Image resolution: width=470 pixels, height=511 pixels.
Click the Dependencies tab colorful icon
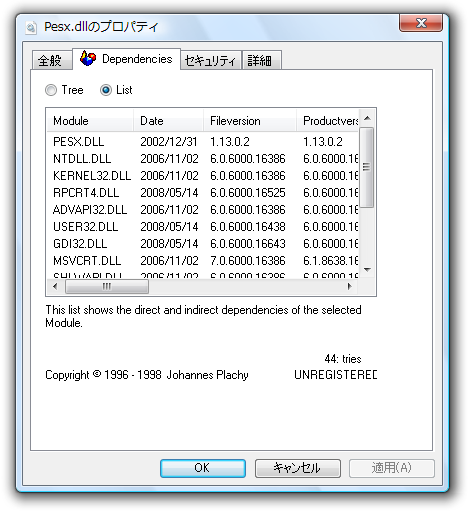pyautogui.click(x=88, y=58)
